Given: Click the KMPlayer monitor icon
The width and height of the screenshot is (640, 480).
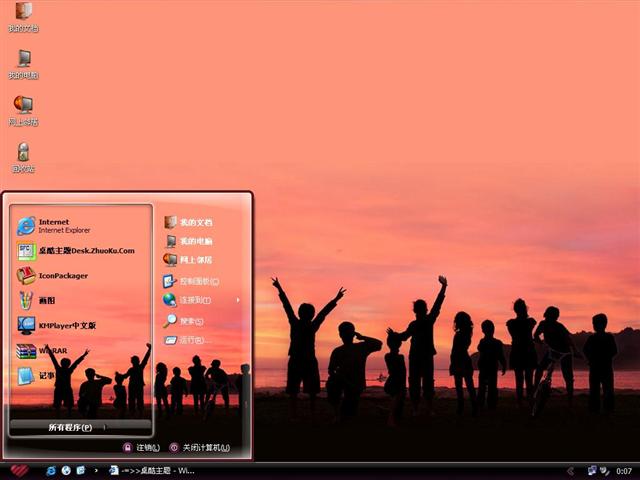Looking at the screenshot, I should (26, 325).
